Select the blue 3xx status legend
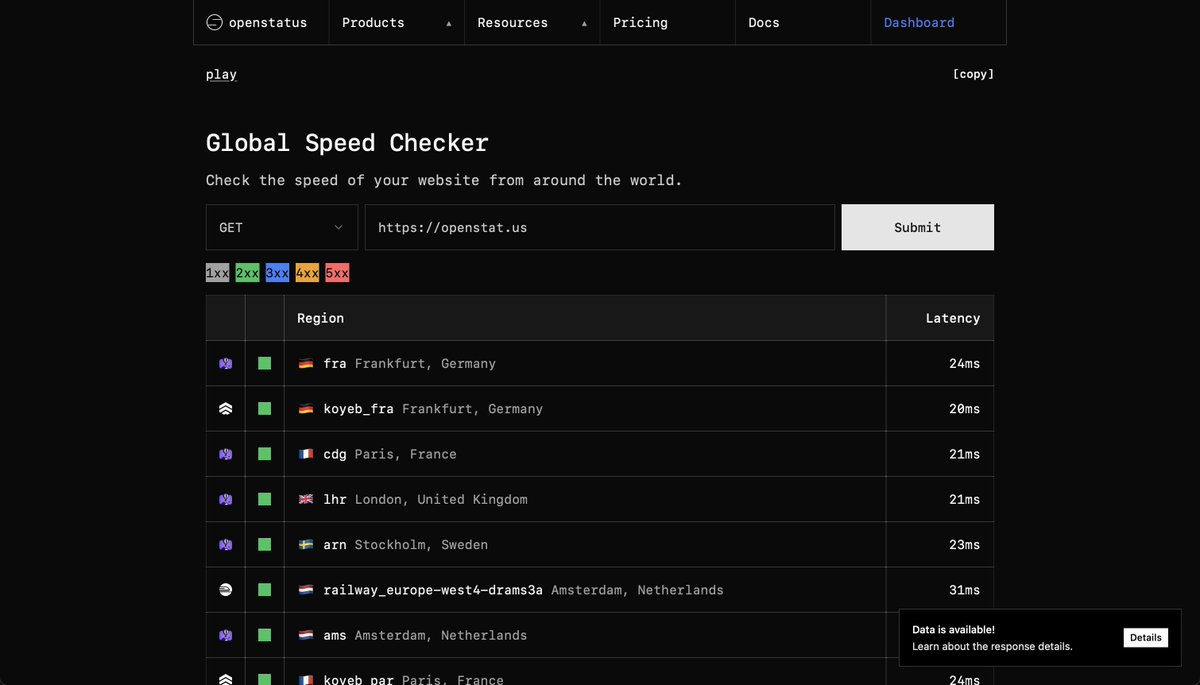1200x685 pixels. 278,273
